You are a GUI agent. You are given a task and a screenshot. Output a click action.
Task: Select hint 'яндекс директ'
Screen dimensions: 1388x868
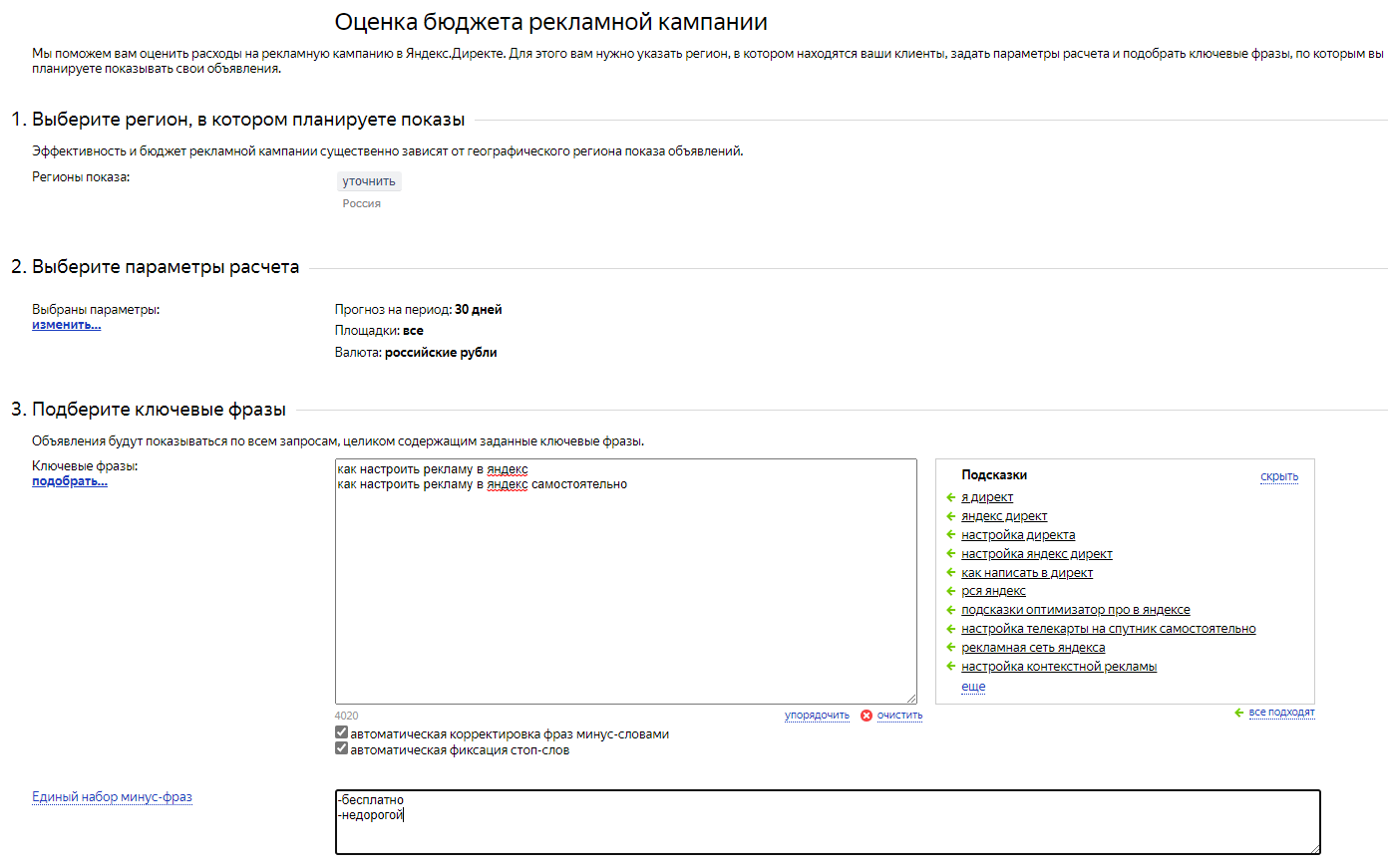(x=1004, y=516)
